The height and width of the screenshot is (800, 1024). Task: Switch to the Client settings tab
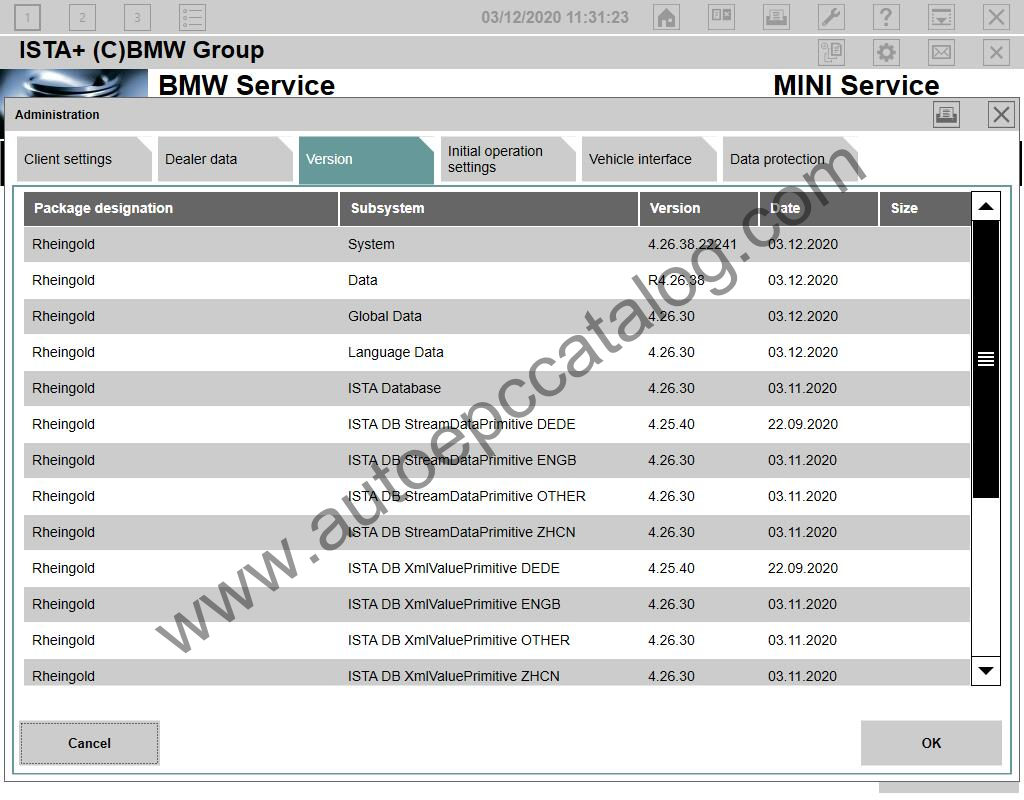pos(84,159)
